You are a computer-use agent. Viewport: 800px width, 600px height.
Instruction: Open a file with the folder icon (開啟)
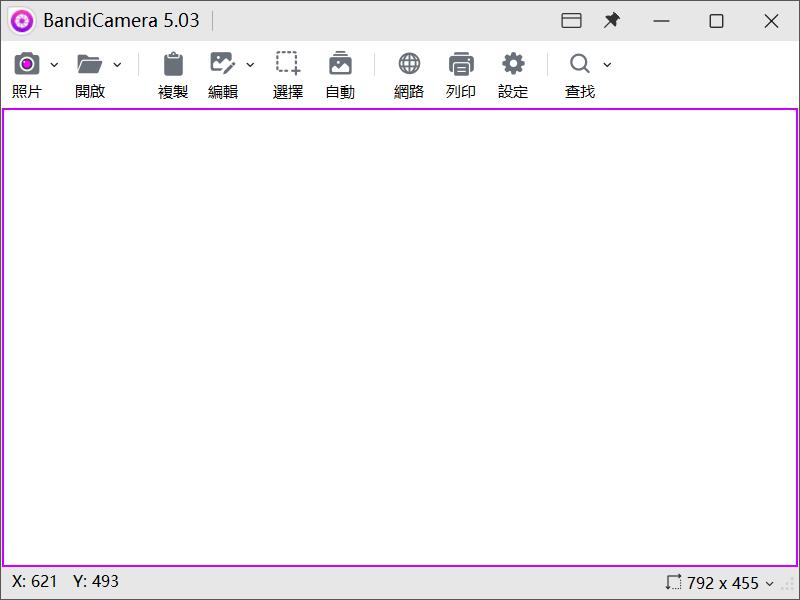pos(90,65)
